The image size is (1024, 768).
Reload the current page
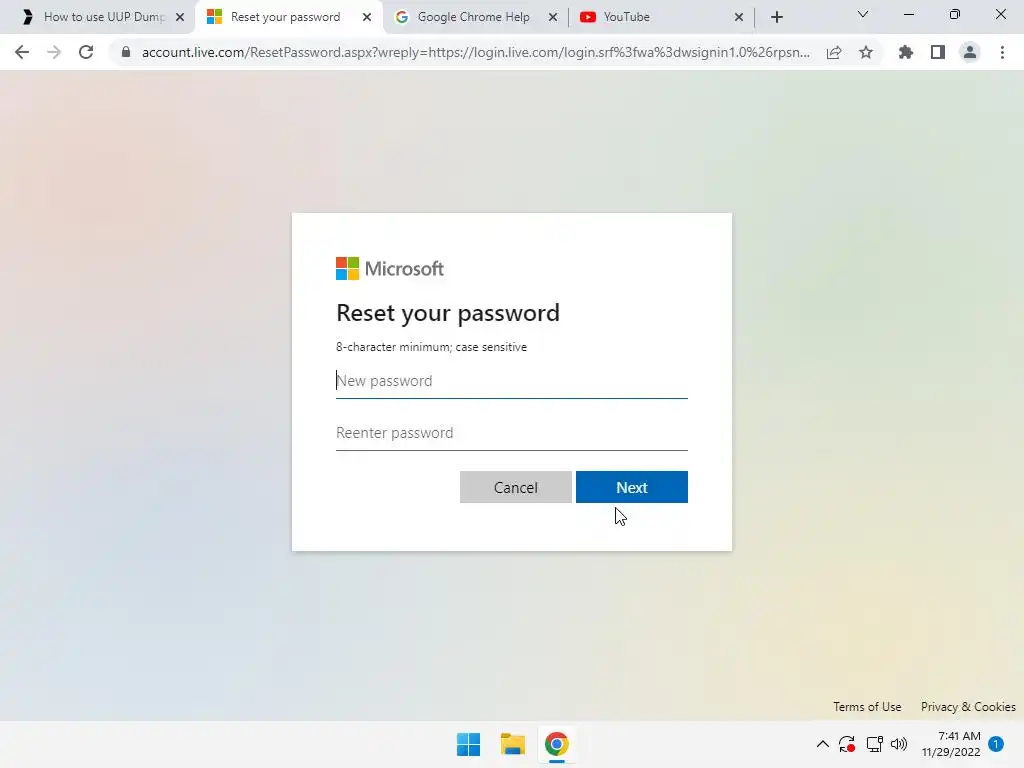click(86, 52)
